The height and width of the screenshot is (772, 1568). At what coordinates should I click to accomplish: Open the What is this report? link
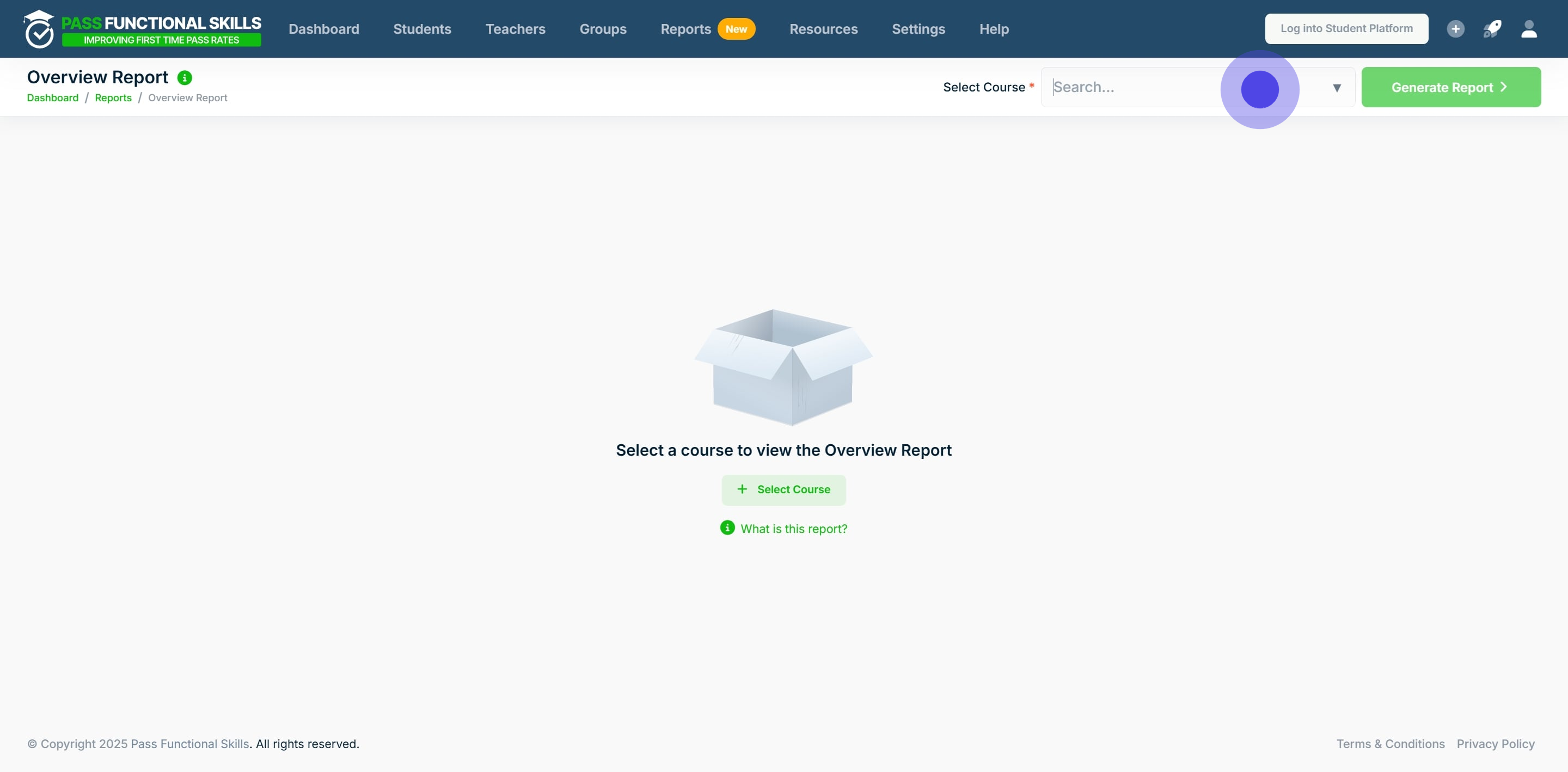793,529
